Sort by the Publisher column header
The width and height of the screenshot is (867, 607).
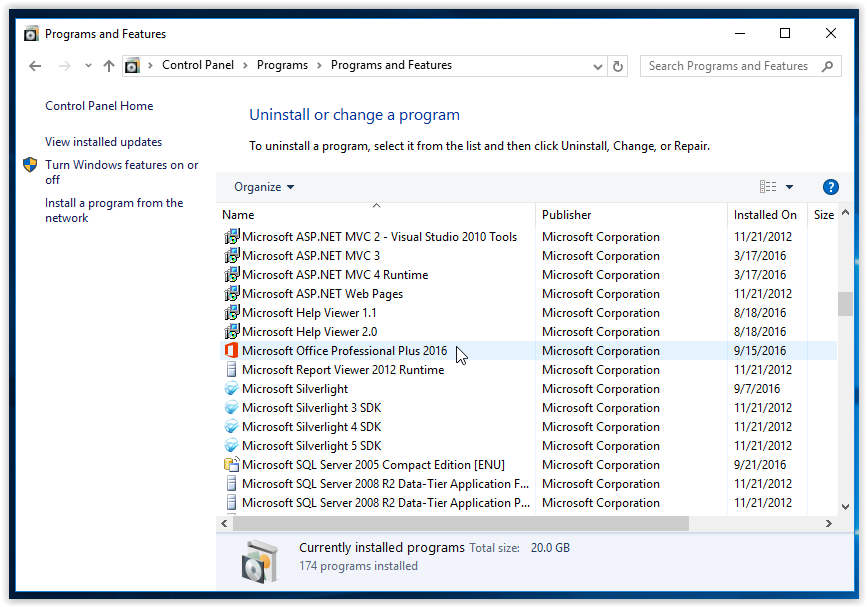[631, 214]
